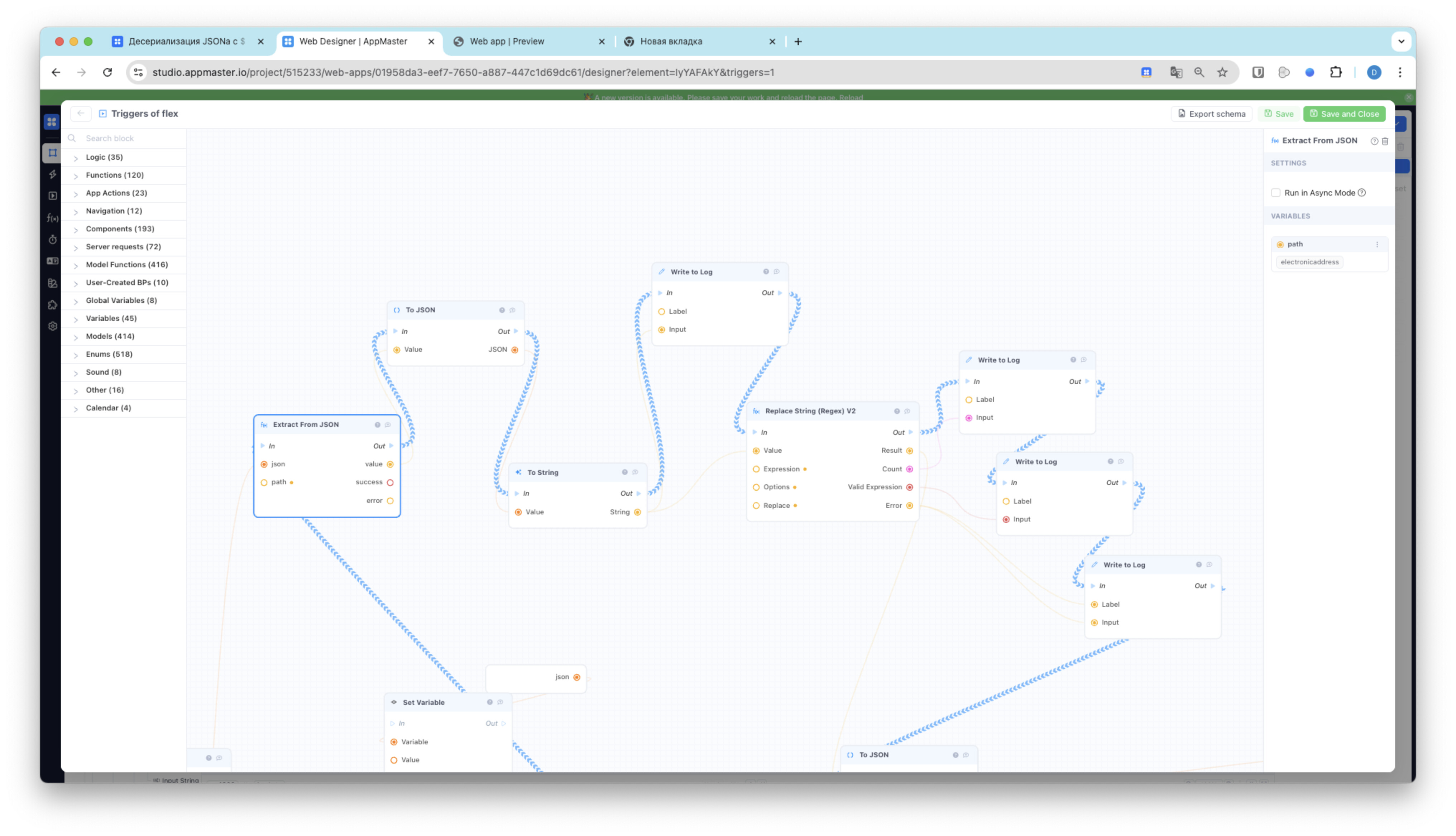Reload the page with browser refresh button
This screenshot has height=836, width=1456.
click(x=107, y=72)
